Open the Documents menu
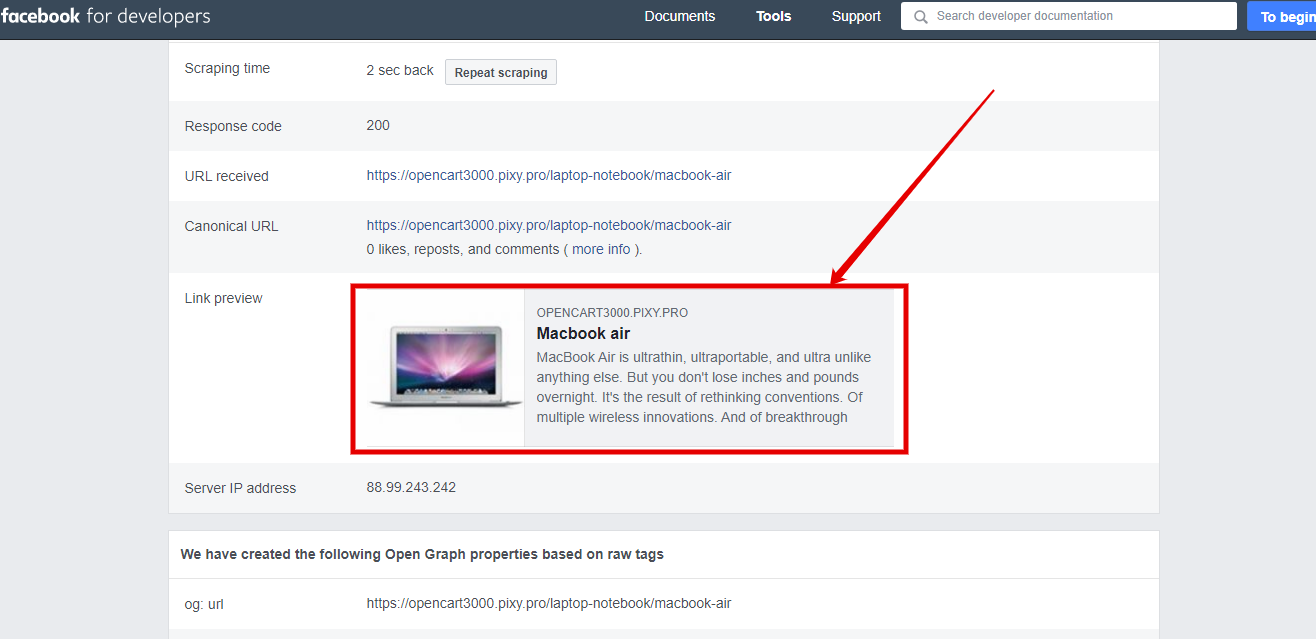 coord(680,16)
